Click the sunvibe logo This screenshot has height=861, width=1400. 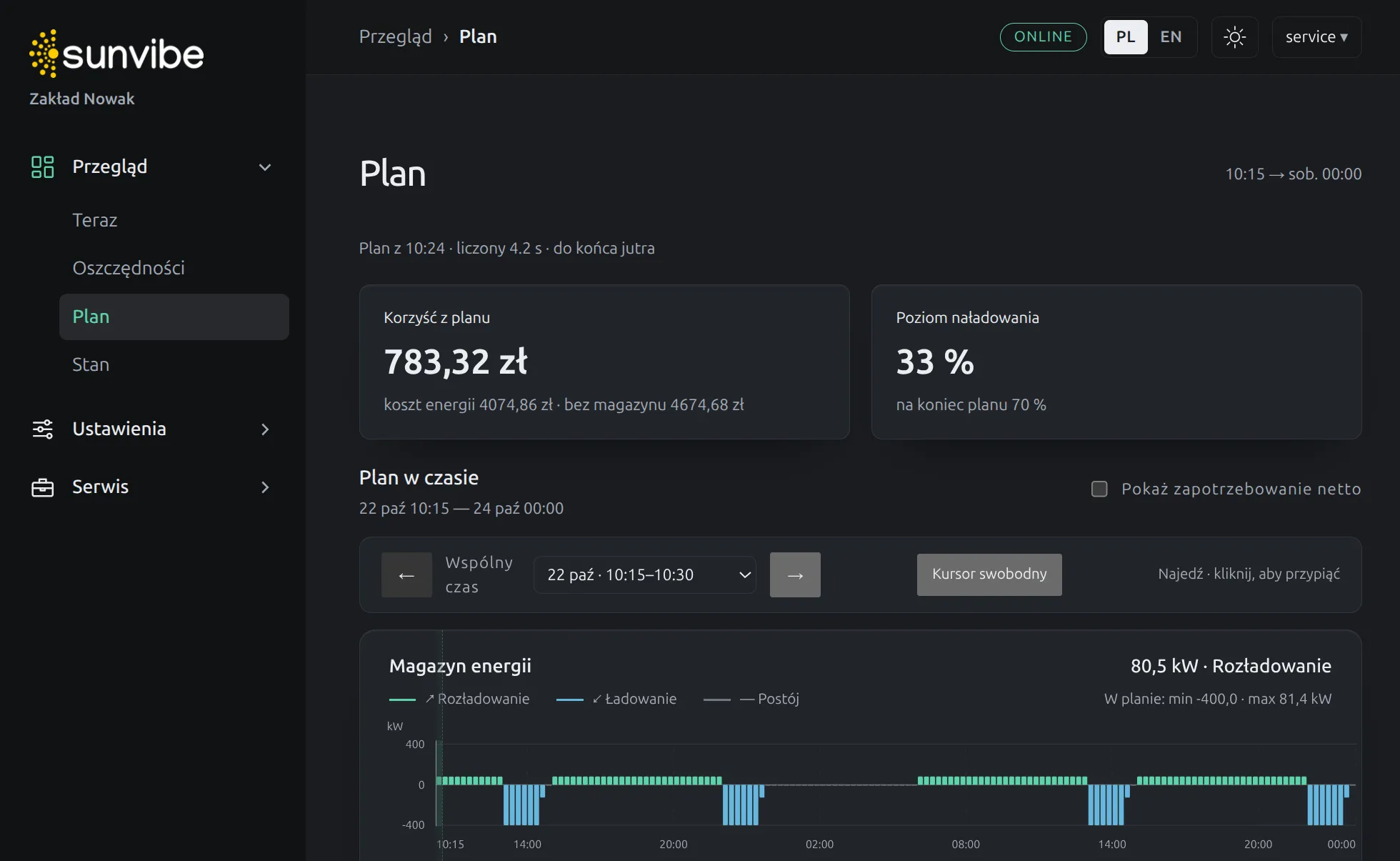pos(116,54)
